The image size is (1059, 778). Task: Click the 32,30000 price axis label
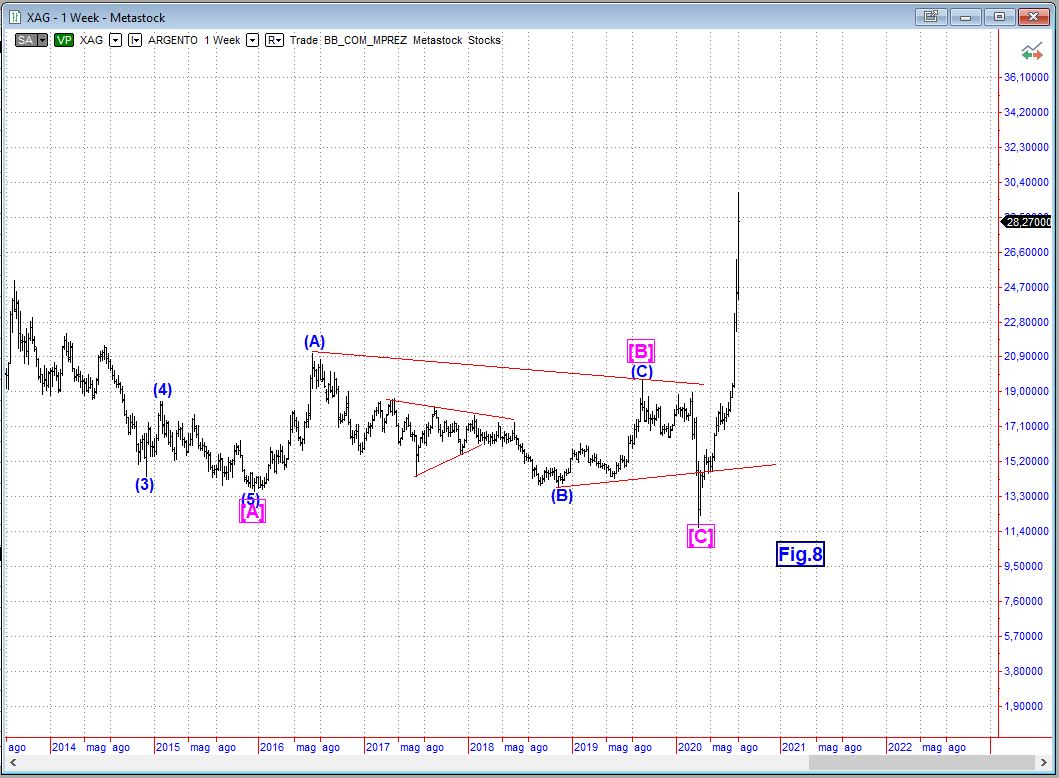click(1026, 147)
